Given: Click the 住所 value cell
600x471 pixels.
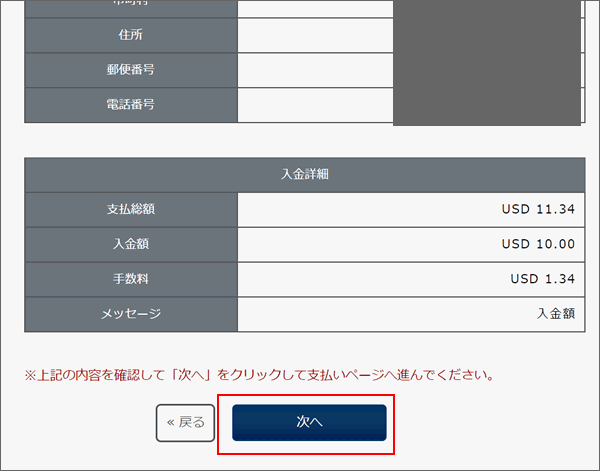Looking at the screenshot, I should coord(315,35).
